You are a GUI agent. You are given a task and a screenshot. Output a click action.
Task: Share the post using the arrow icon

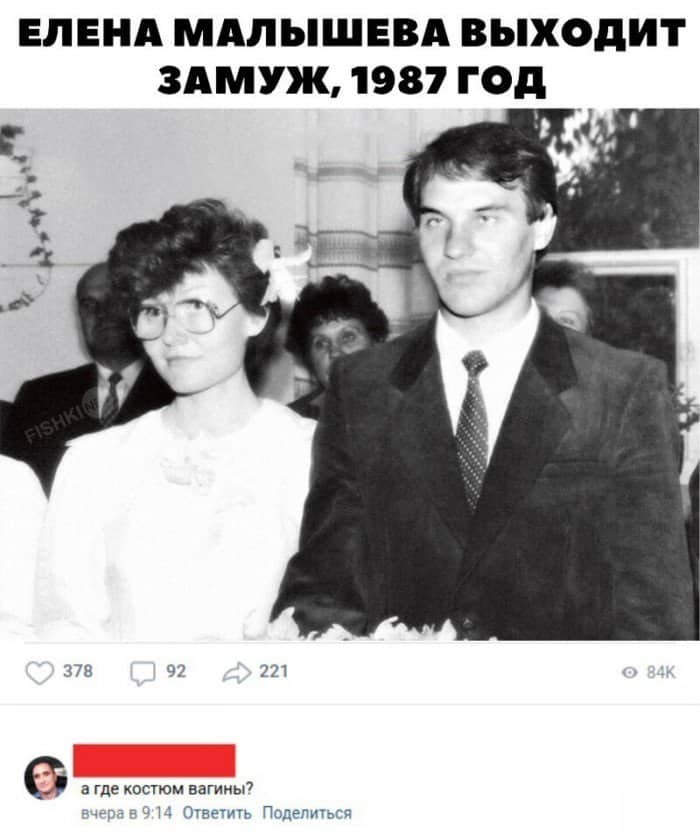(237, 673)
